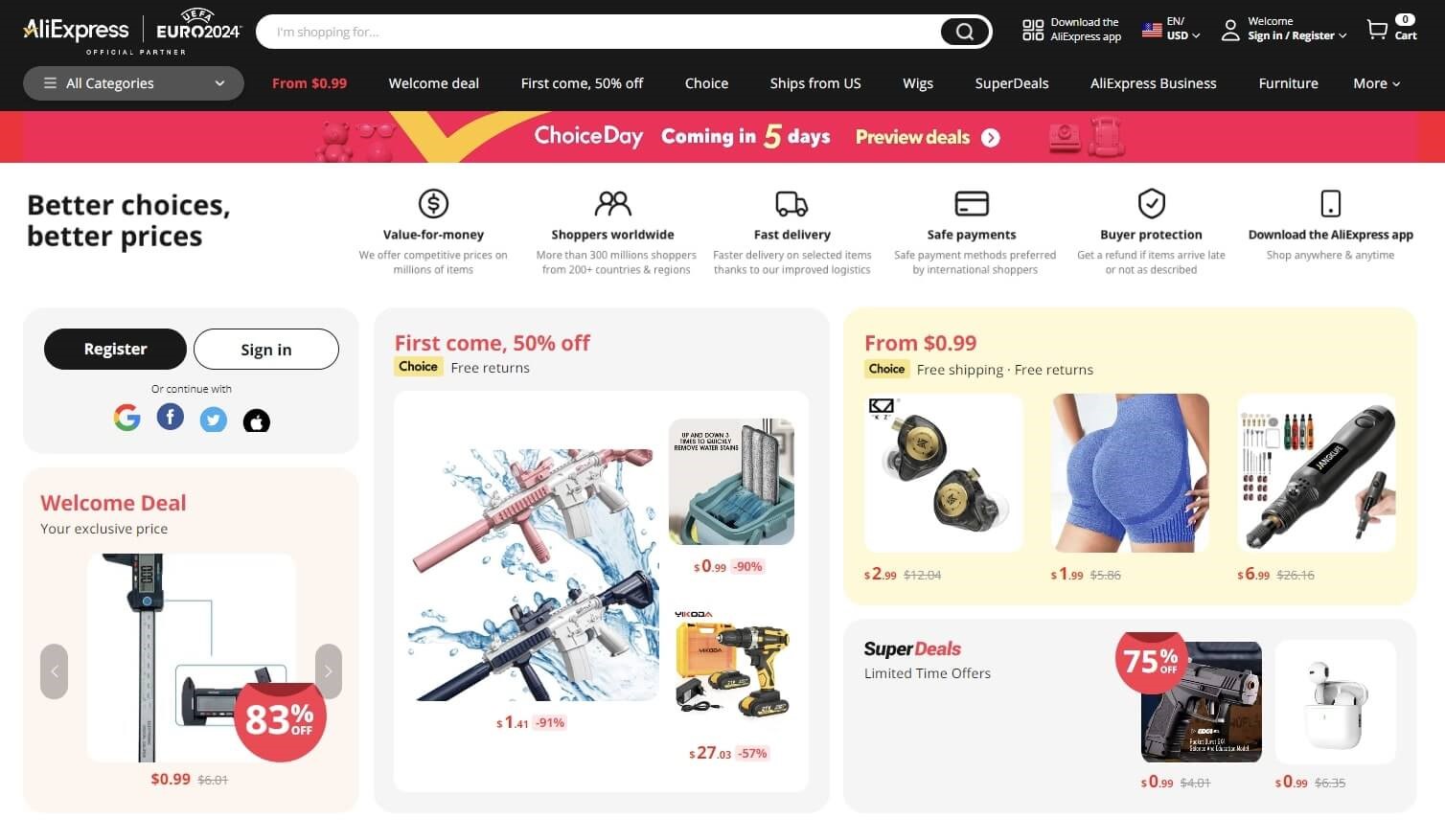
Task: Click the Preview deals arrow icon
Action: [x=991, y=138]
